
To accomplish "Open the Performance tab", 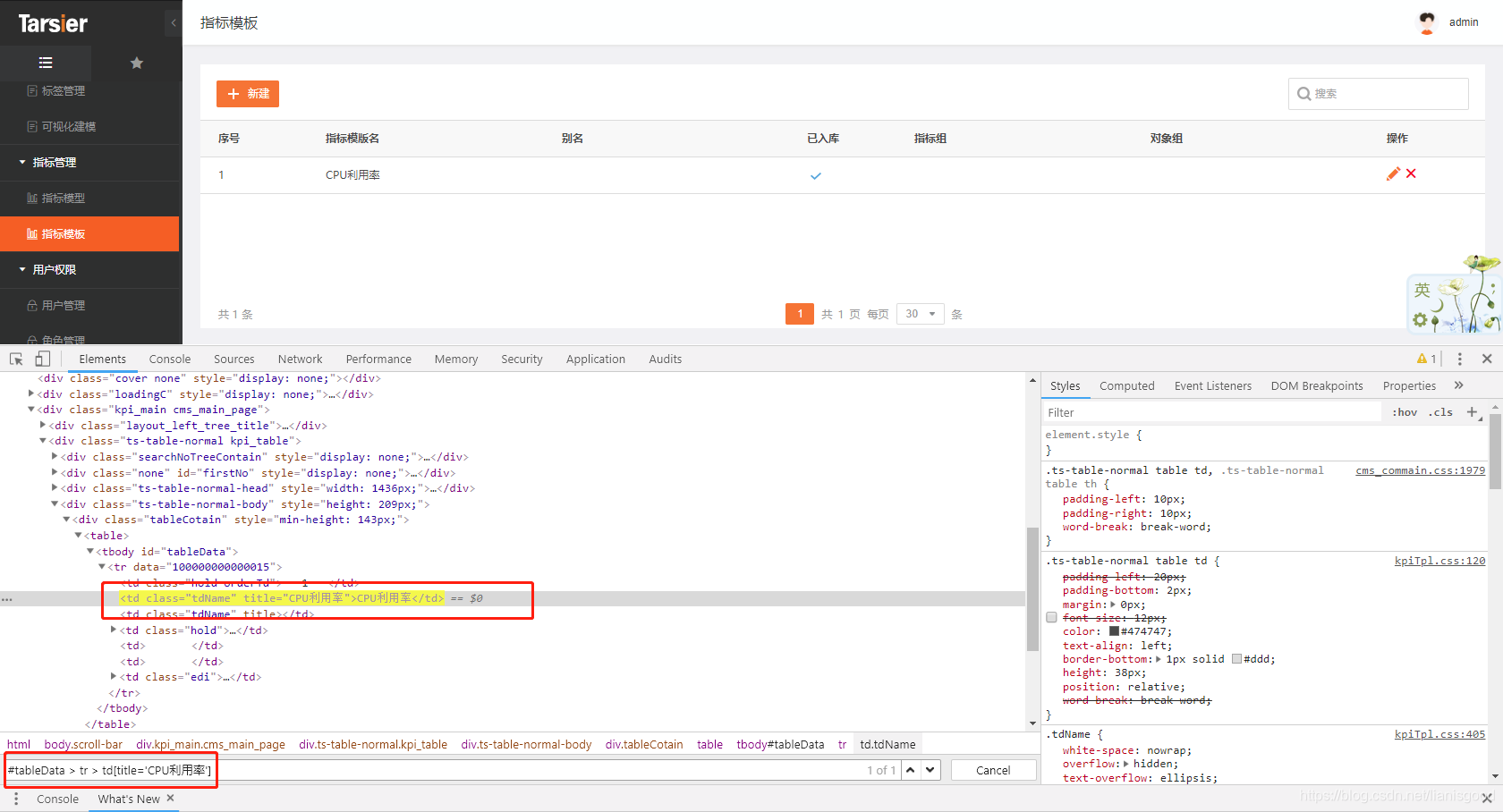I will (x=378, y=359).
